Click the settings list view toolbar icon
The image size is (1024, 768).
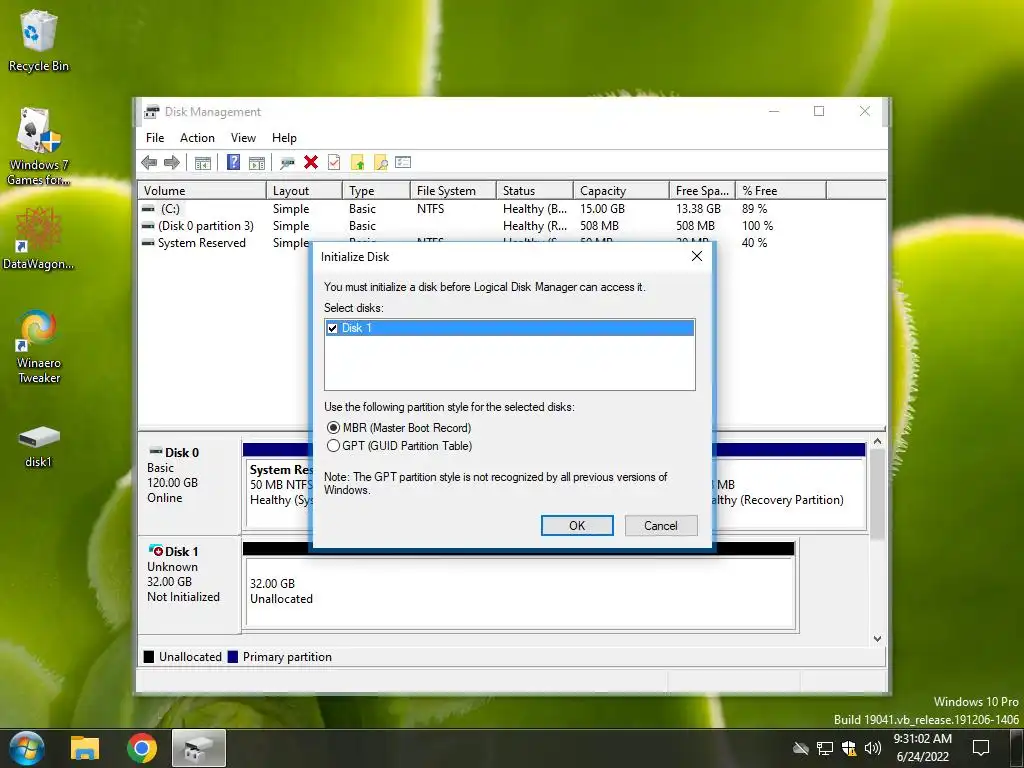click(x=403, y=162)
